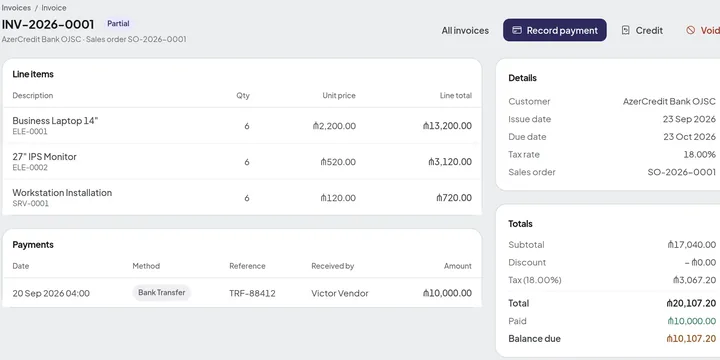Click payment reference TRF-88412
Image resolution: width=720 pixels, height=360 pixels.
pos(253,293)
